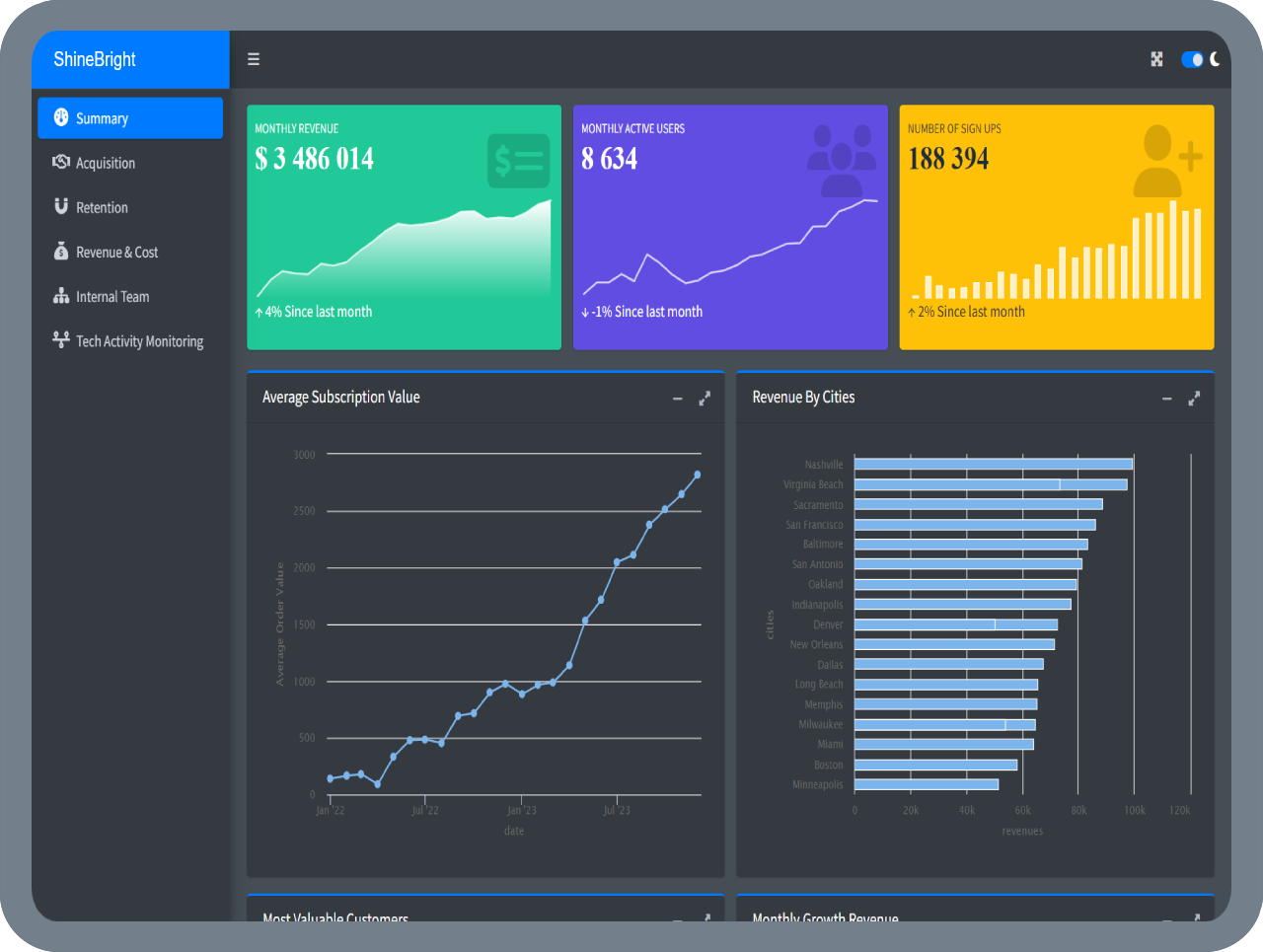The image size is (1263, 952).
Task: Select the Summary menu item
Action: [x=130, y=118]
